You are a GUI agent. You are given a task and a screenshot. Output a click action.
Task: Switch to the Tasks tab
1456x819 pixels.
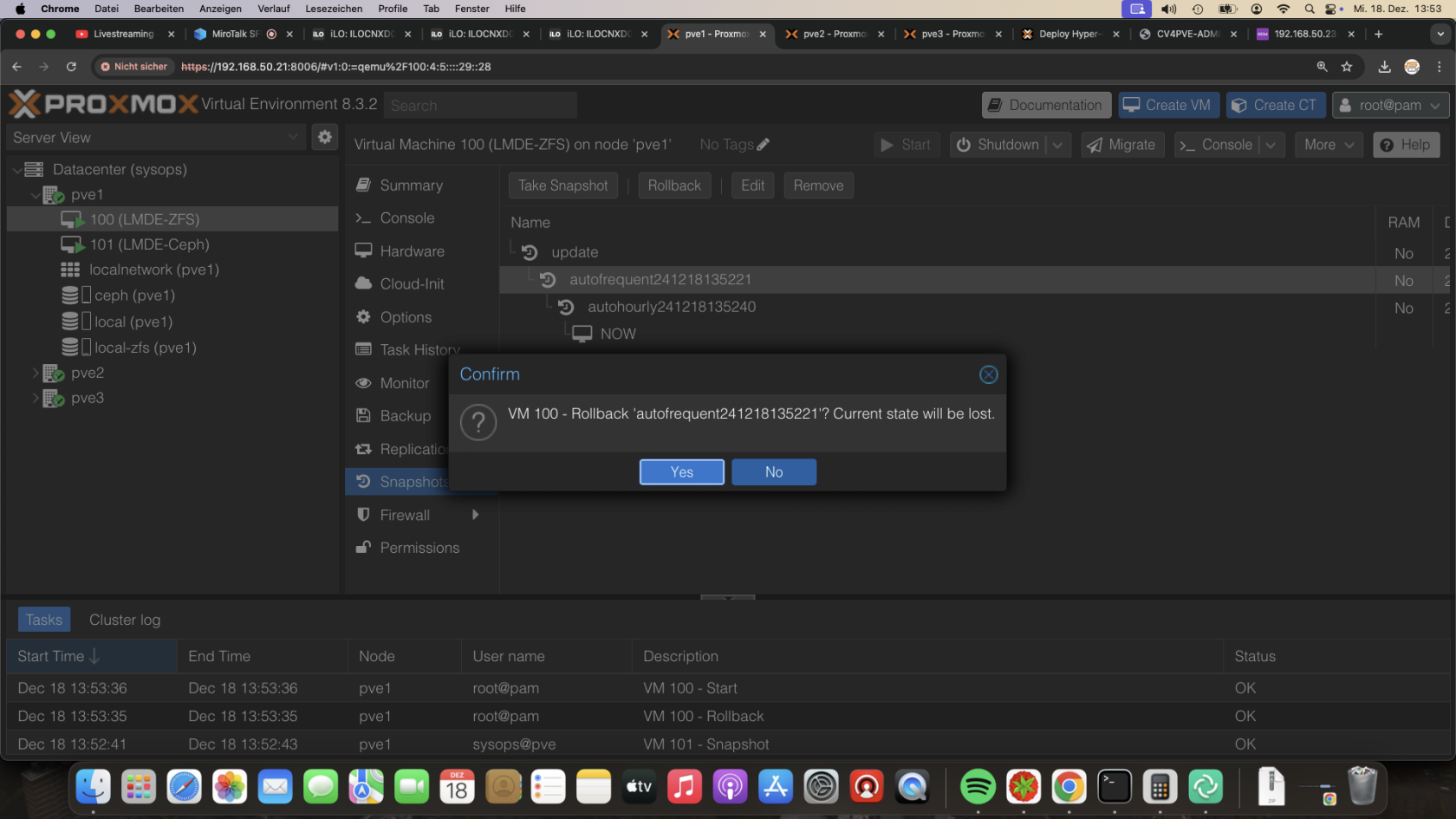pos(44,620)
